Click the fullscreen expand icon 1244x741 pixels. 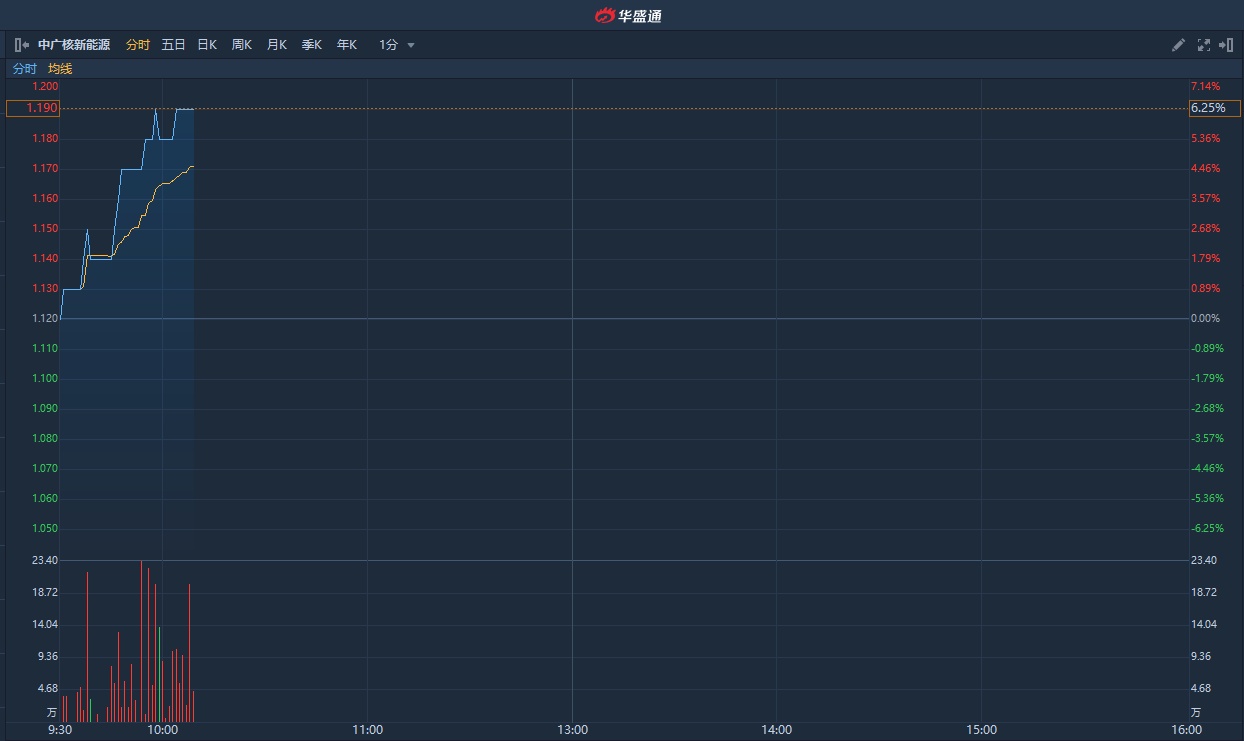pyautogui.click(x=1203, y=45)
